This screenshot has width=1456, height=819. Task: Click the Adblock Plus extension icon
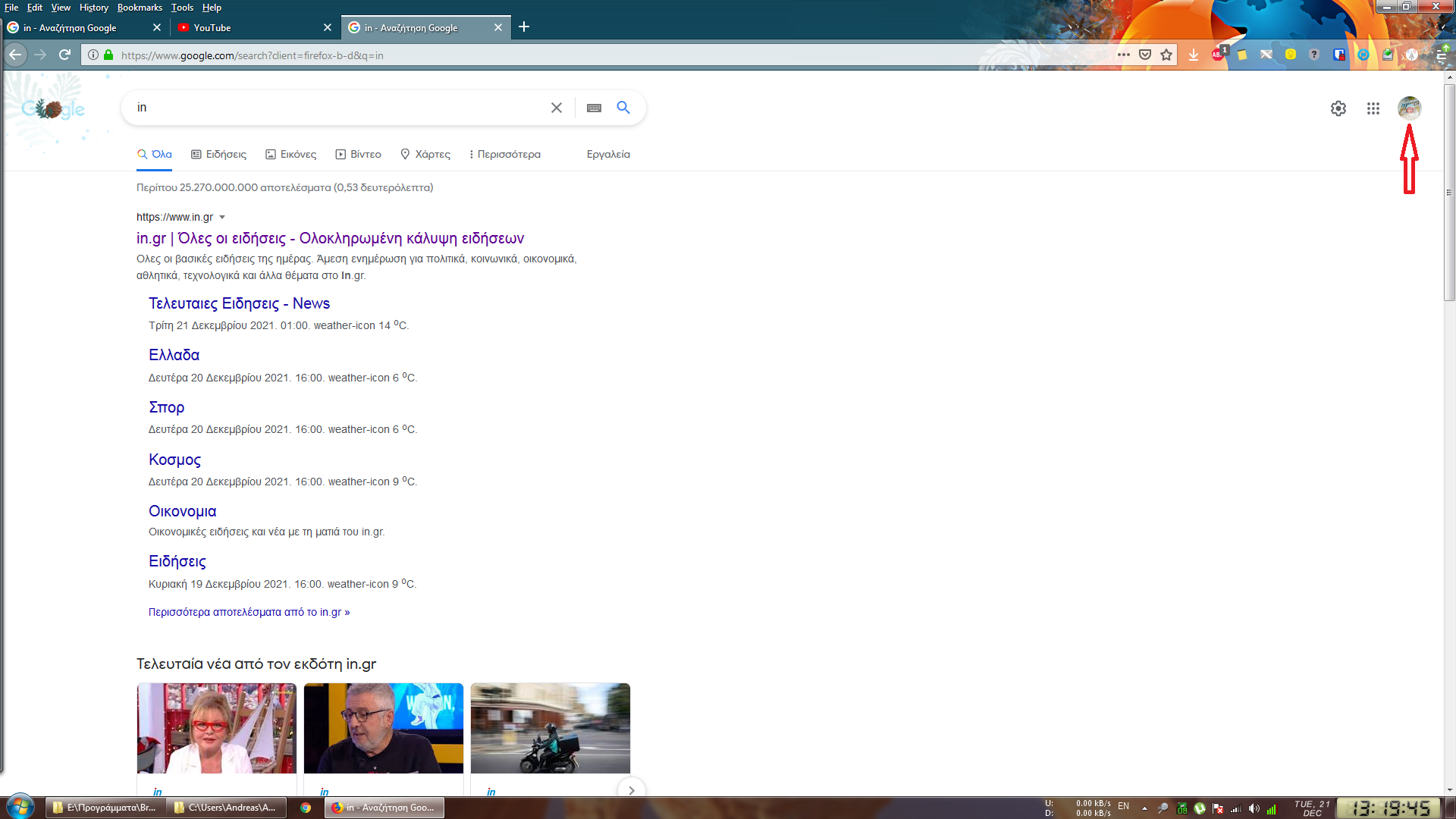pyautogui.click(x=1218, y=55)
